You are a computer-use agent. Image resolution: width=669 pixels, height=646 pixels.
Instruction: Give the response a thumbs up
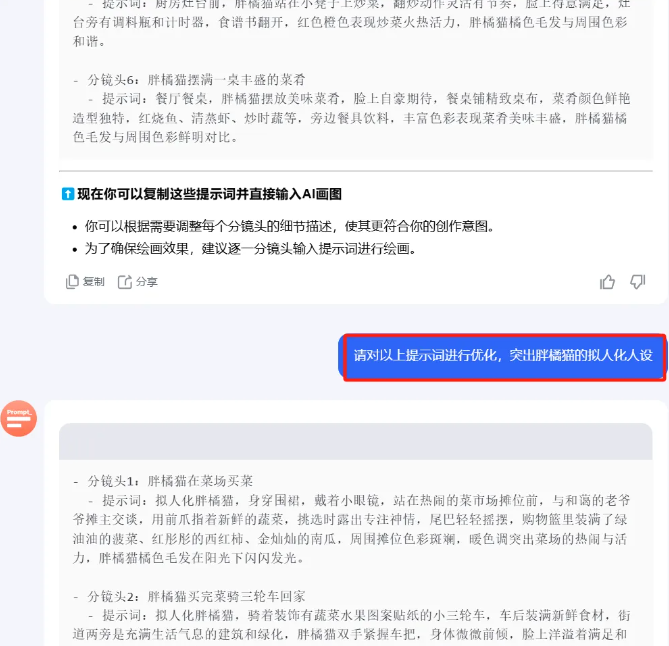pyautogui.click(x=607, y=282)
